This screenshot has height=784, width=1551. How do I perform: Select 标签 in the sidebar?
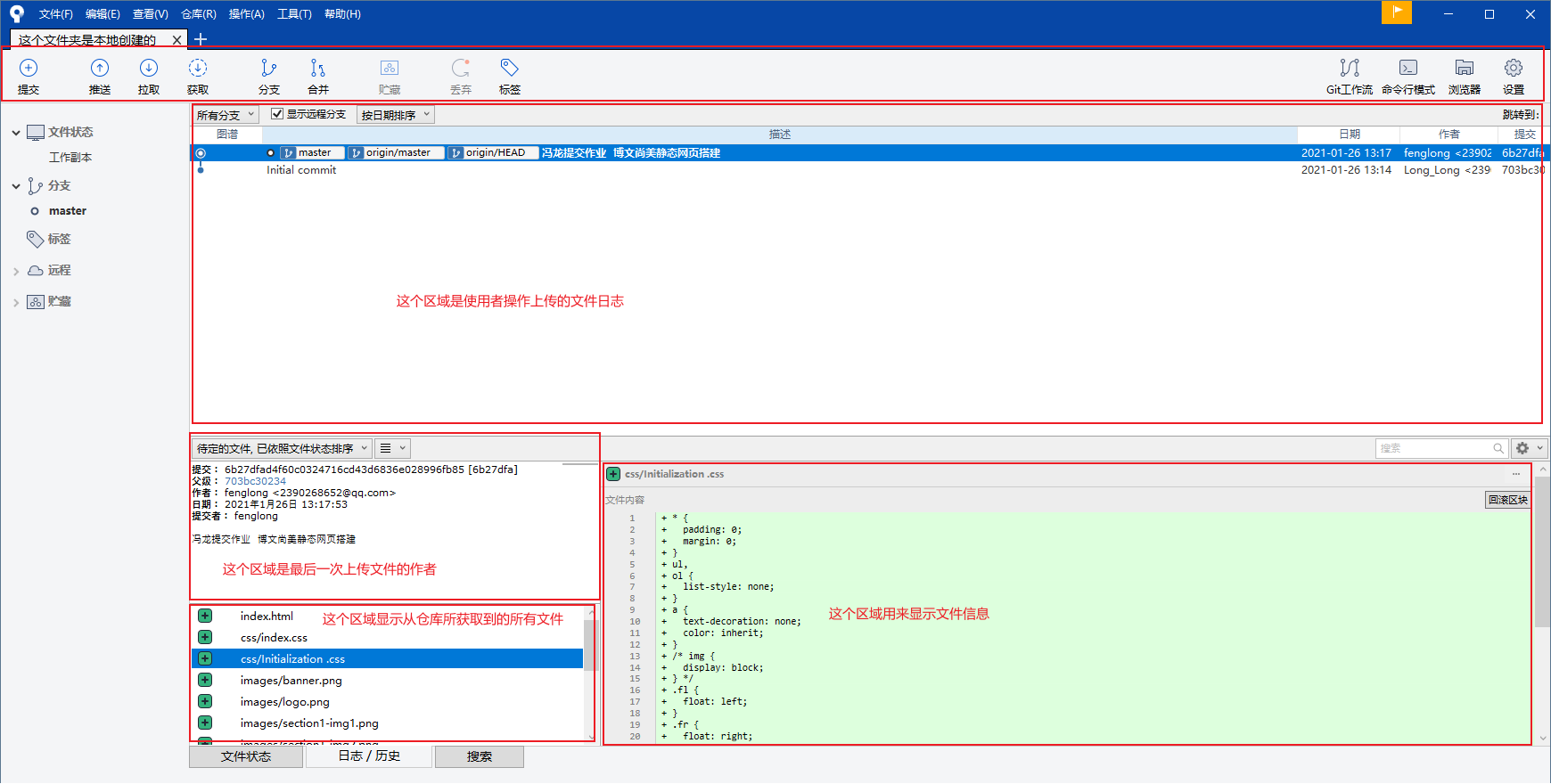click(x=59, y=239)
